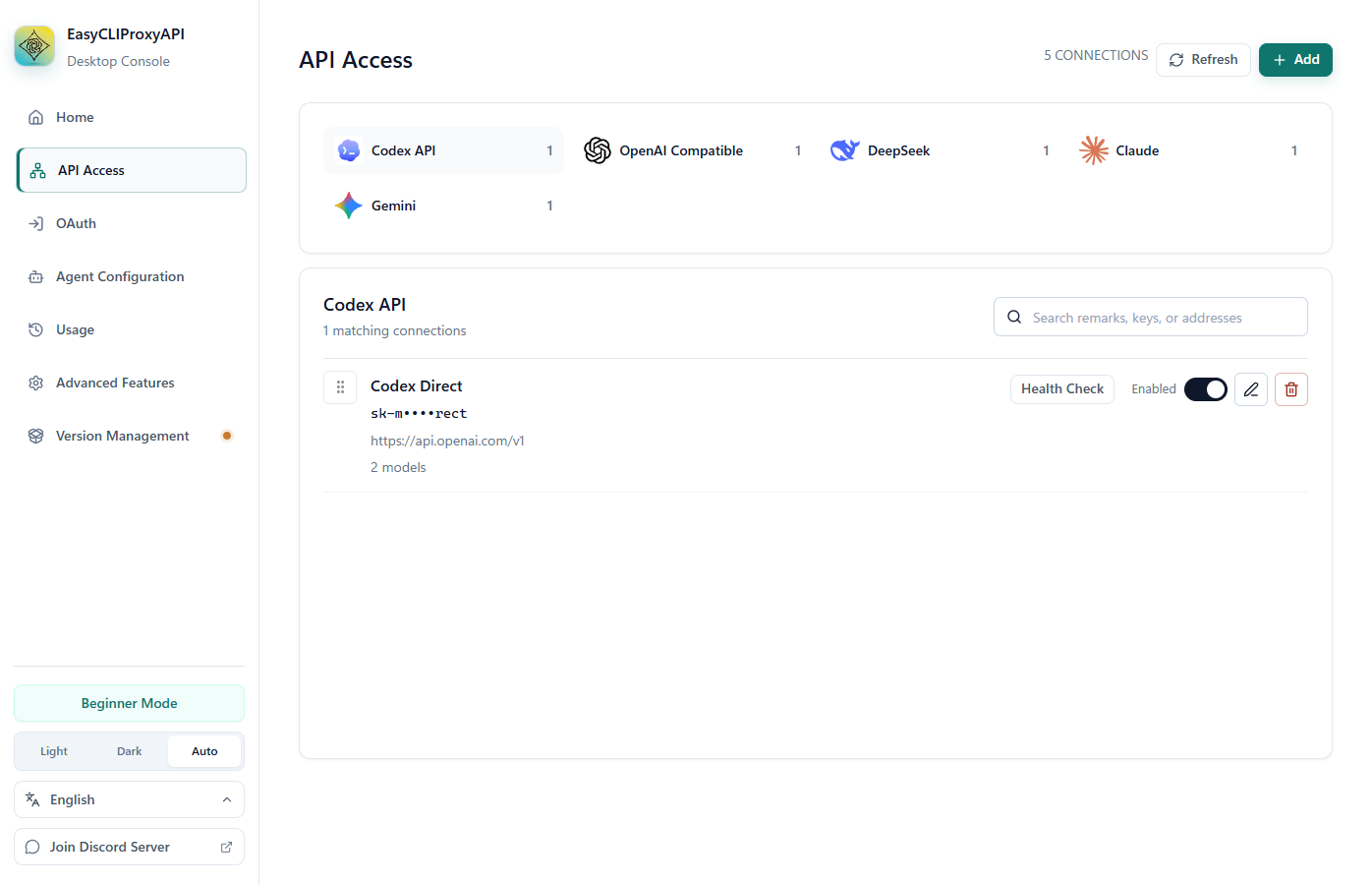1372x885 pixels.
Task: Click the 5 CONNECTIONS count label
Action: coord(1096,55)
